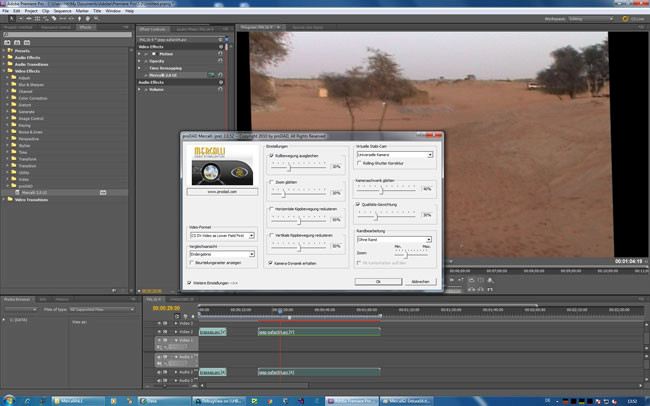Open Mercalli setup icon in Effect Controls
Screen dimensions: 650x406
211,75
